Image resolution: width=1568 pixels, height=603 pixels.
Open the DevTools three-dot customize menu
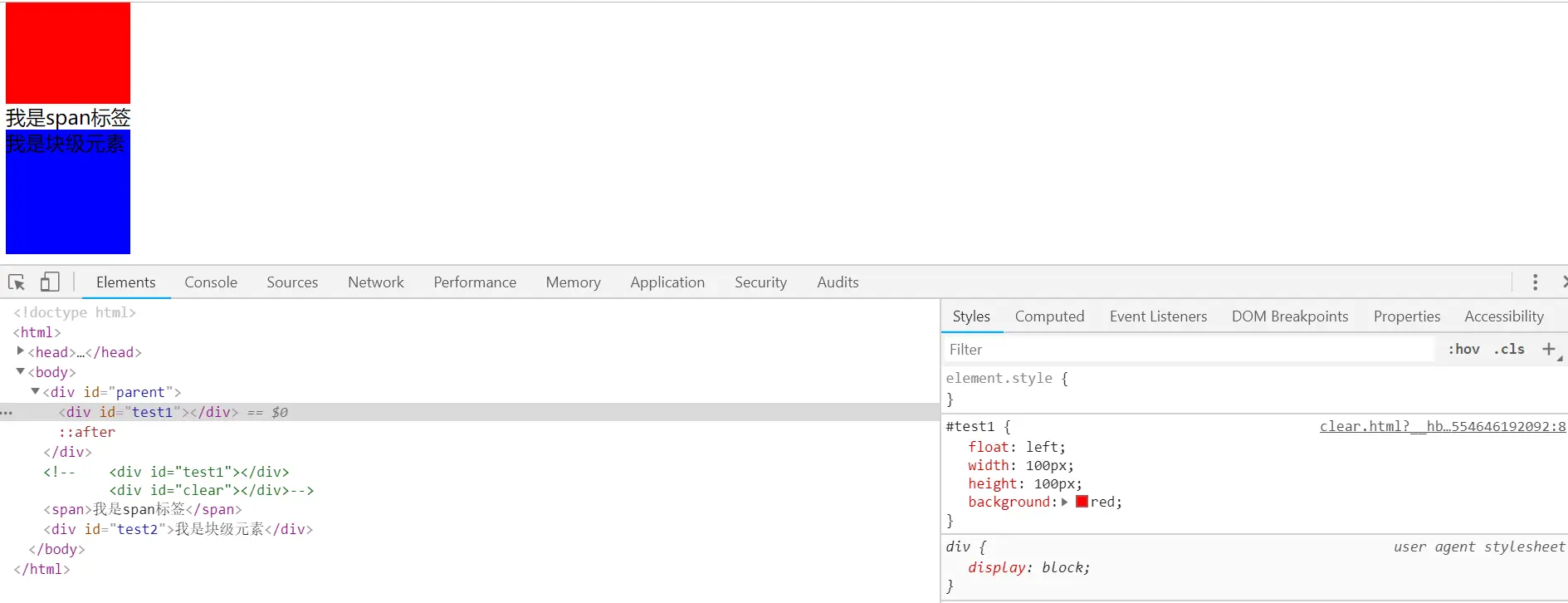(1535, 282)
